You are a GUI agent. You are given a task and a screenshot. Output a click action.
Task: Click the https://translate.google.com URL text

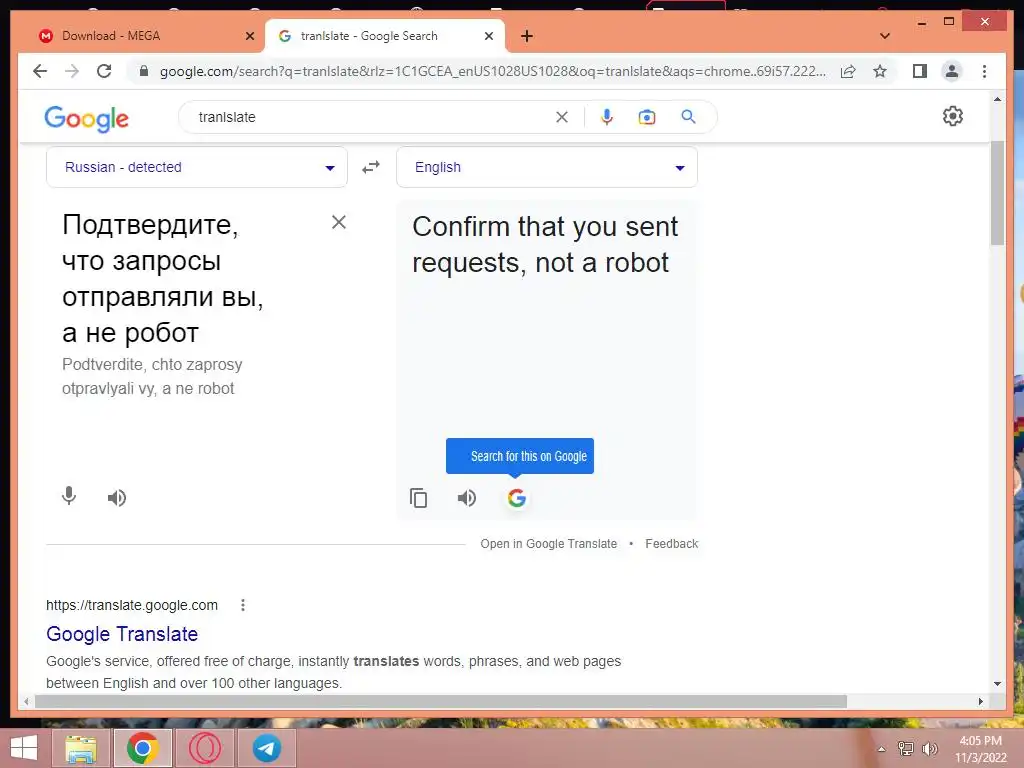point(132,605)
